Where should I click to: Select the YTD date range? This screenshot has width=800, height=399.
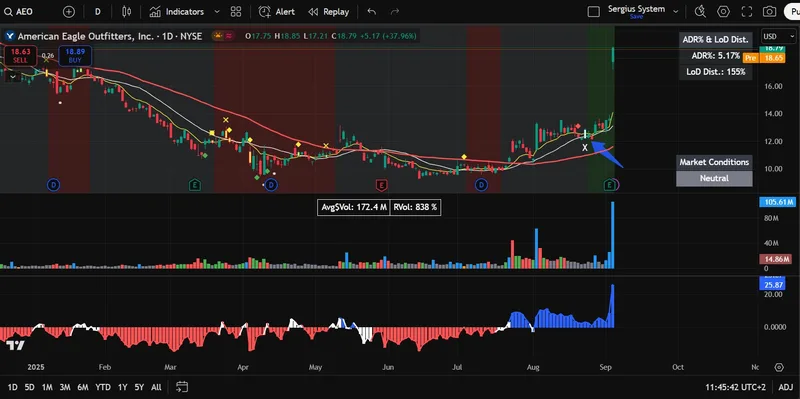click(x=103, y=387)
